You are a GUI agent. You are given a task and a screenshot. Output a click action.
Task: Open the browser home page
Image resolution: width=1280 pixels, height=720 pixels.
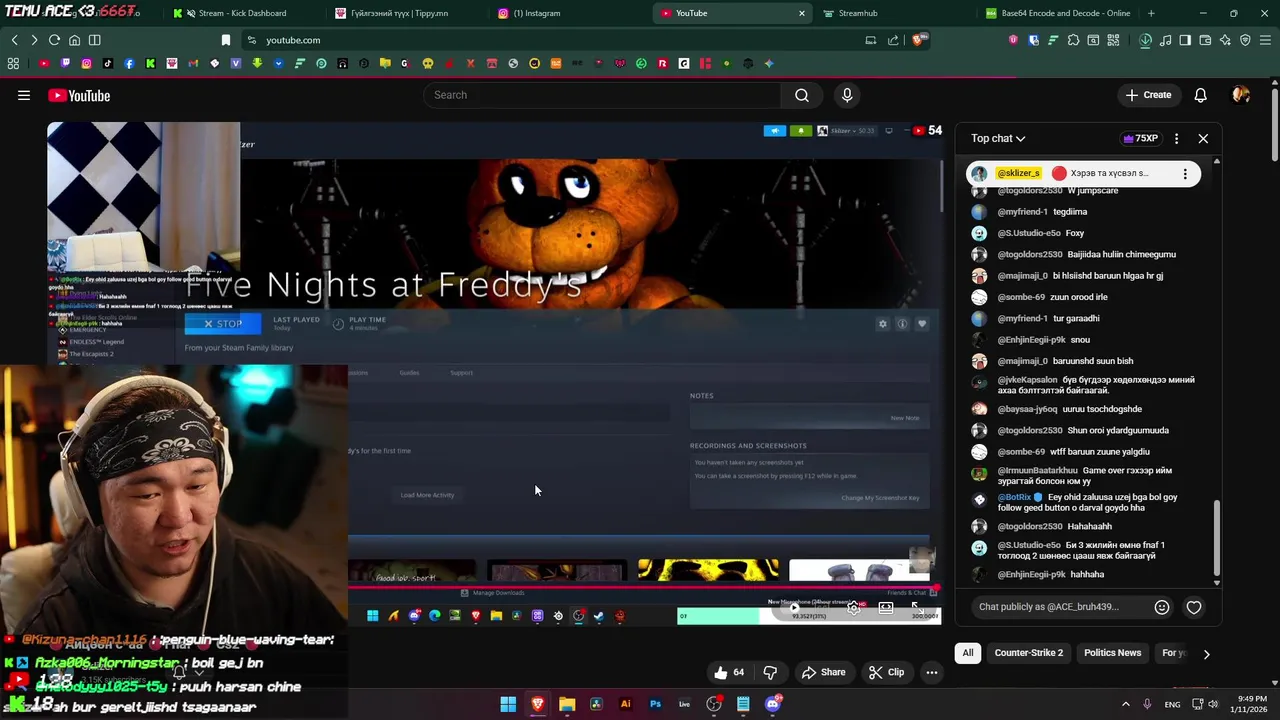pyautogui.click(x=74, y=40)
